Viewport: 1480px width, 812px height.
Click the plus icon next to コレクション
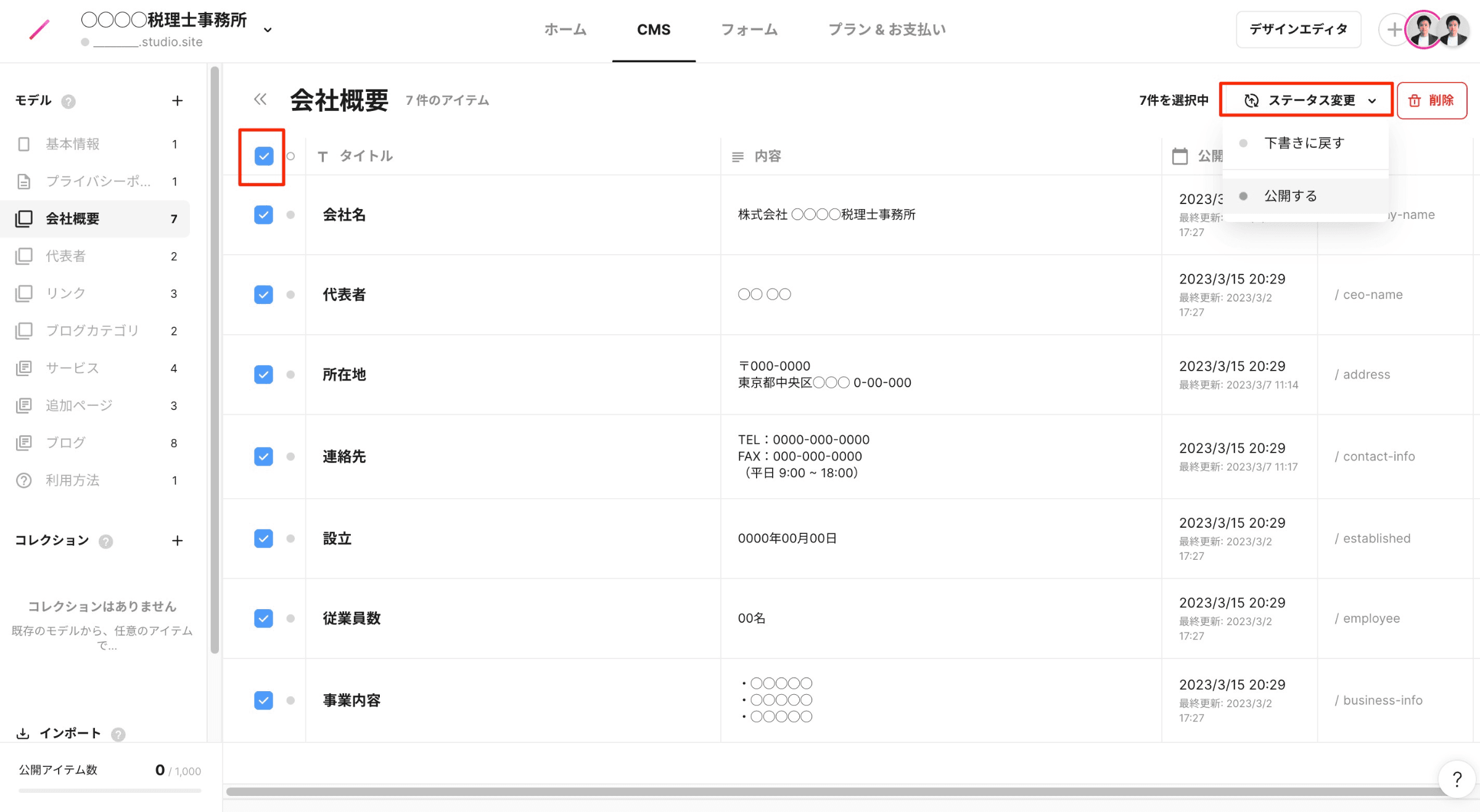coord(177,541)
